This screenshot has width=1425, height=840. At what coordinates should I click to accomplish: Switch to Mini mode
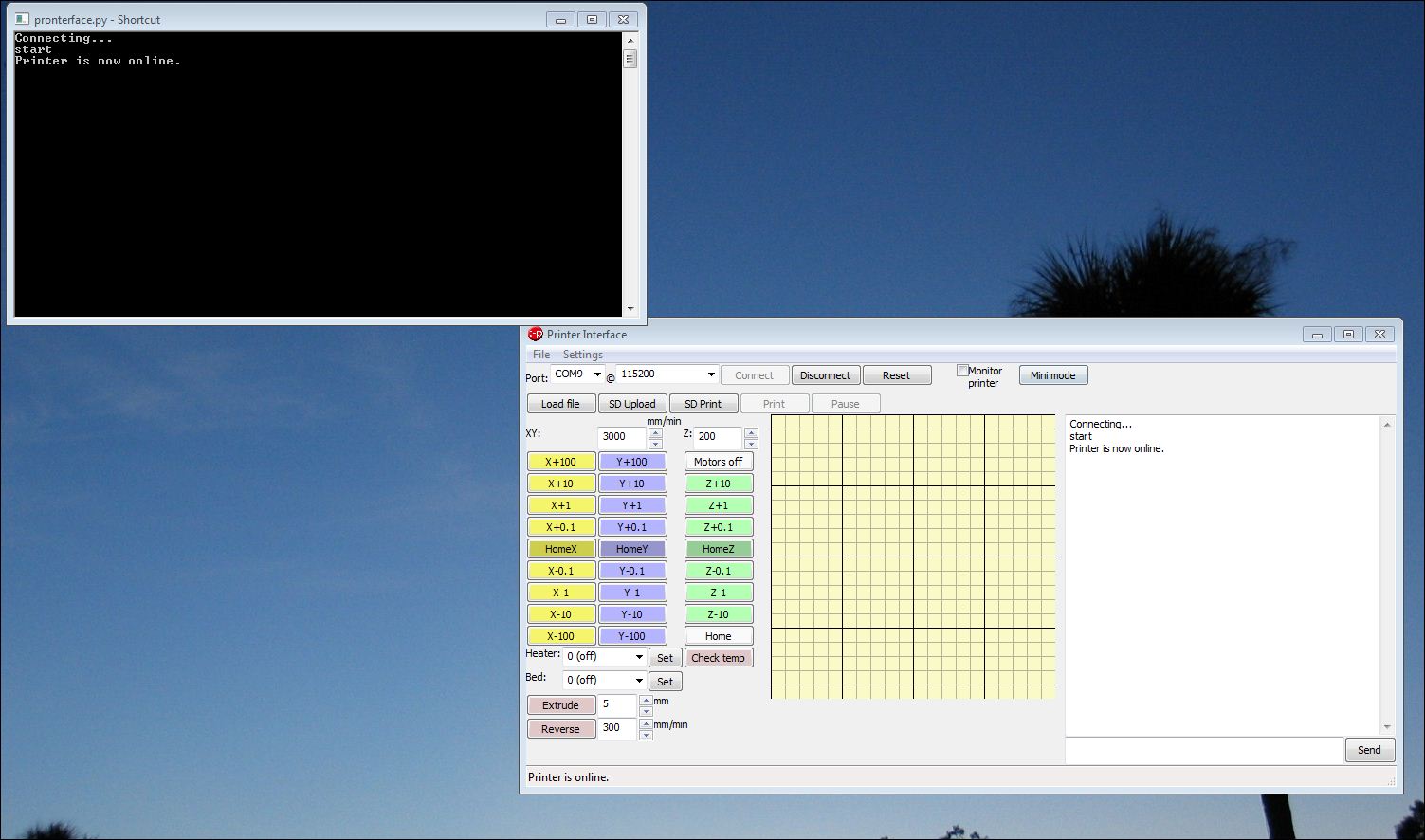click(1052, 375)
